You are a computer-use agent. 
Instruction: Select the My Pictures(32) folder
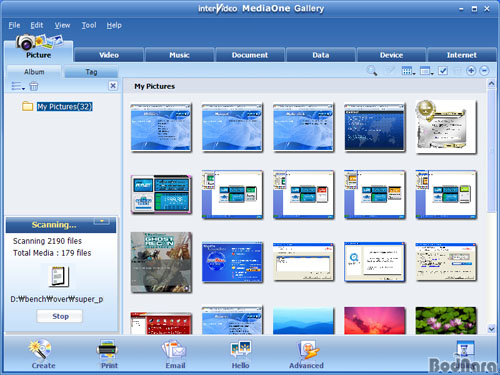(x=64, y=107)
